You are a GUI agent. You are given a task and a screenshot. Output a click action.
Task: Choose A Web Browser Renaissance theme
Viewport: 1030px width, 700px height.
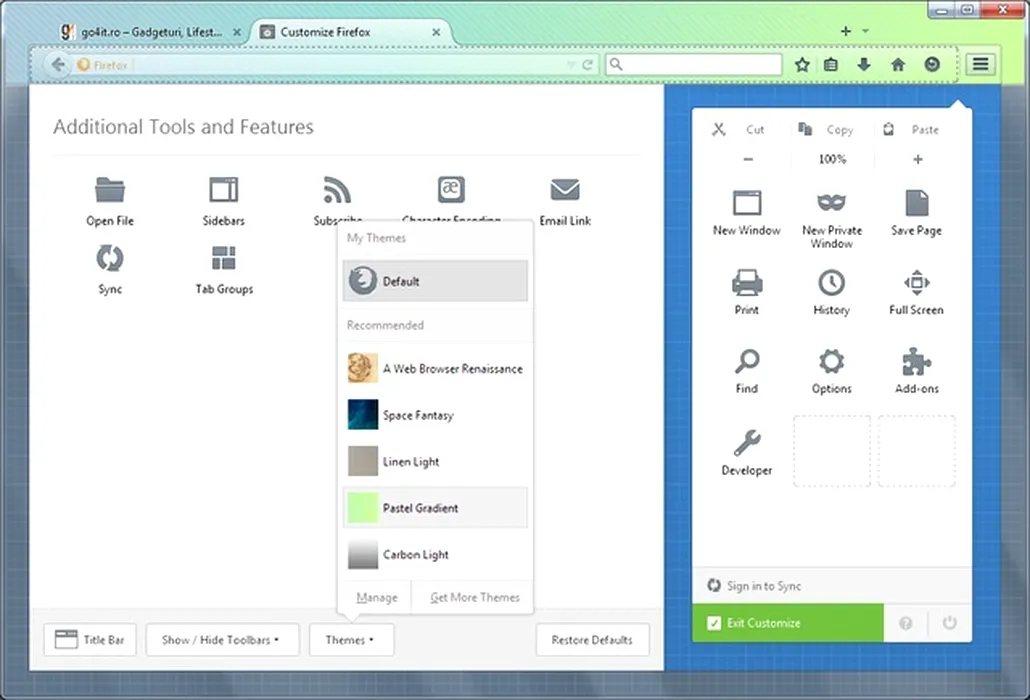tap(435, 368)
